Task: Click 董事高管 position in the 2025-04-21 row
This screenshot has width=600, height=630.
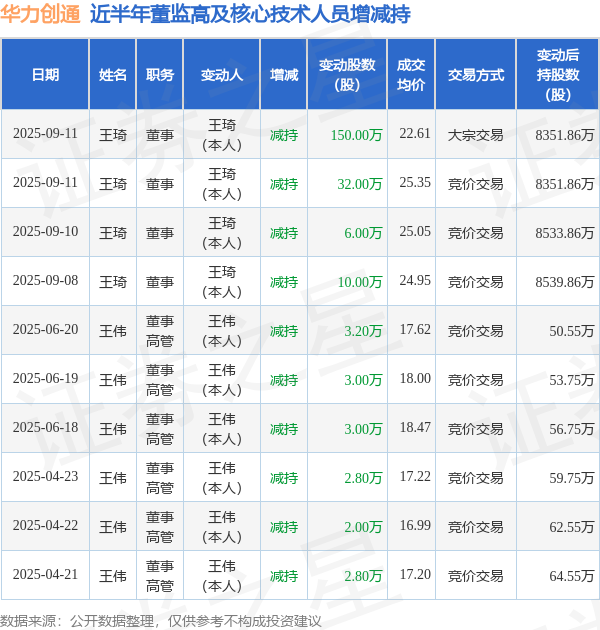Action: click(x=160, y=576)
